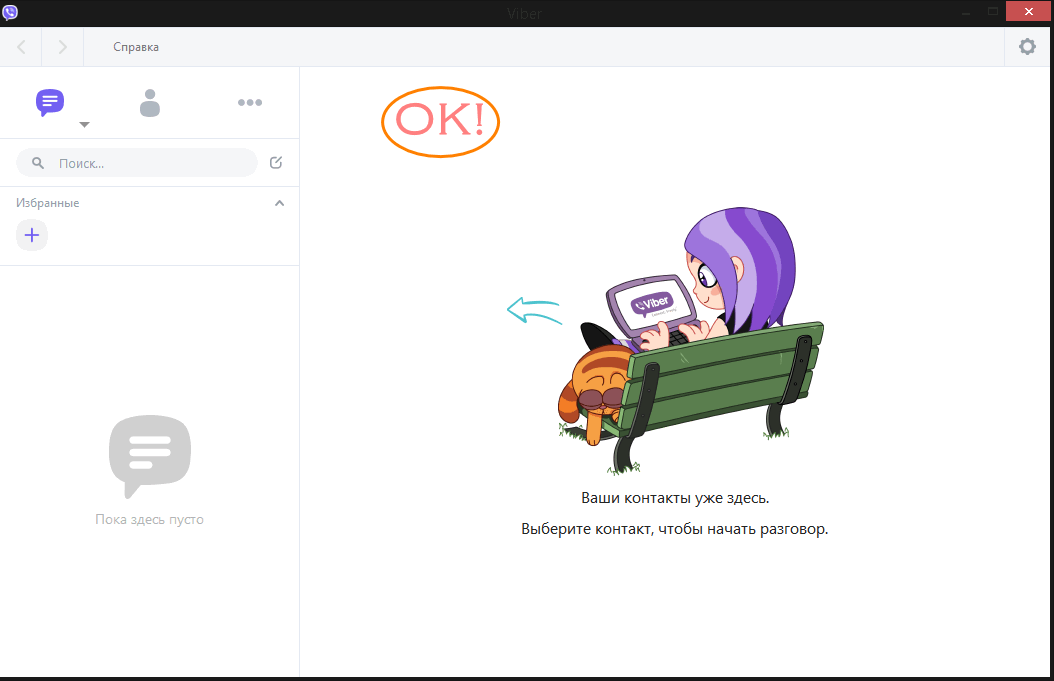The image size is (1054, 681).
Task: Maximize the Viber window
Action: (x=993, y=11)
